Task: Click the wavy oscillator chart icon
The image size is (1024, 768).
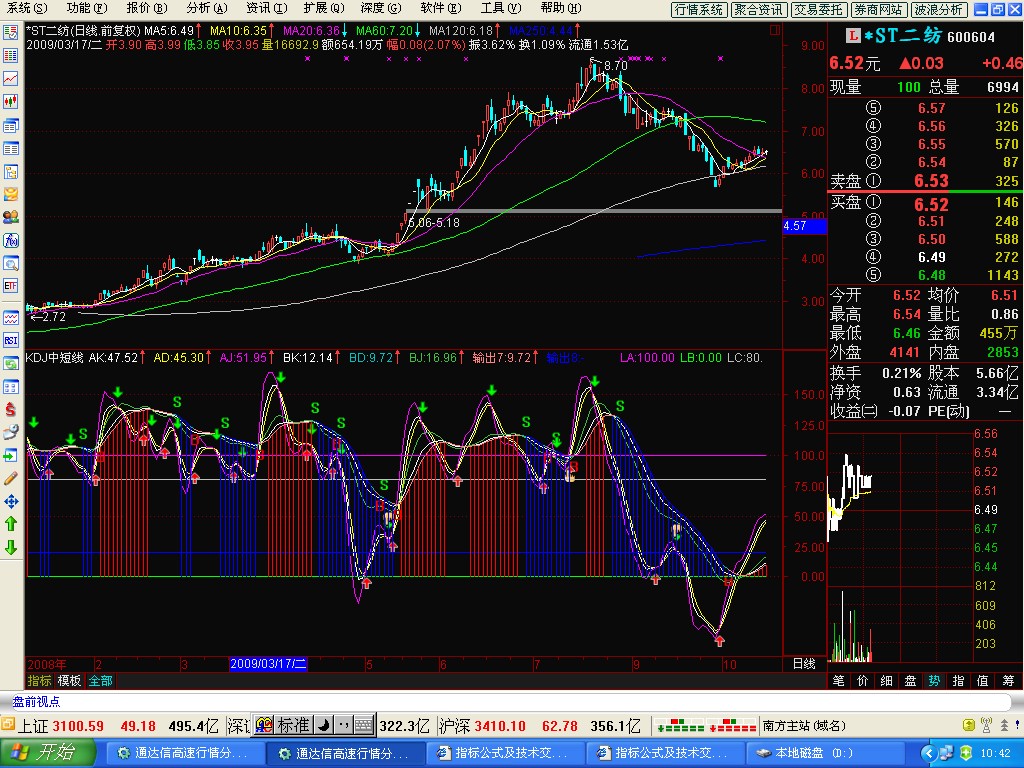Action: [x=10, y=317]
